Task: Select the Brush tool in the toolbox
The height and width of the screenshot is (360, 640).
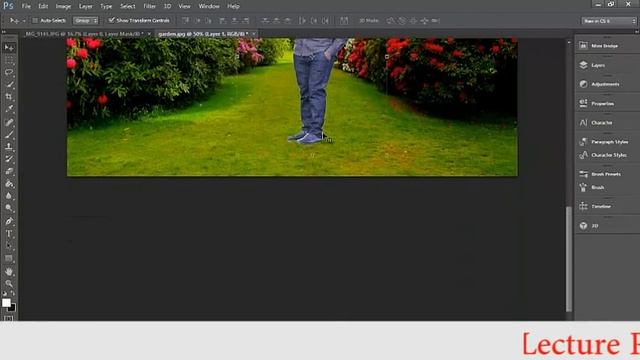Action: pyautogui.click(x=9, y=134)
